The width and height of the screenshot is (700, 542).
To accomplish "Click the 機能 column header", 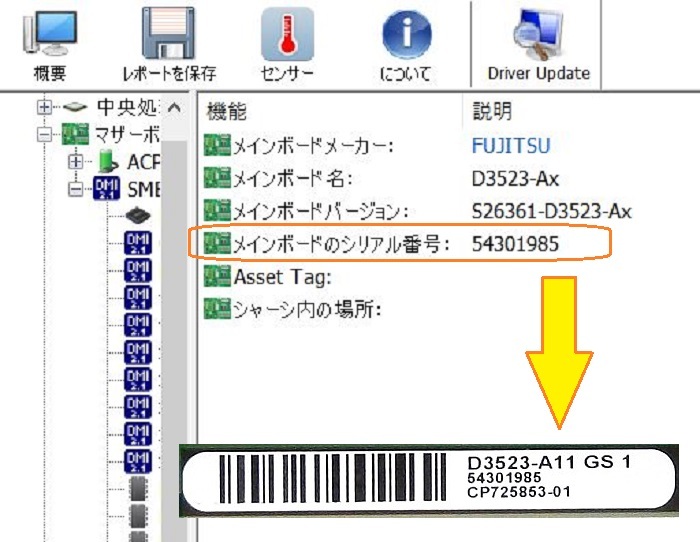I will (x=226, y=111).
